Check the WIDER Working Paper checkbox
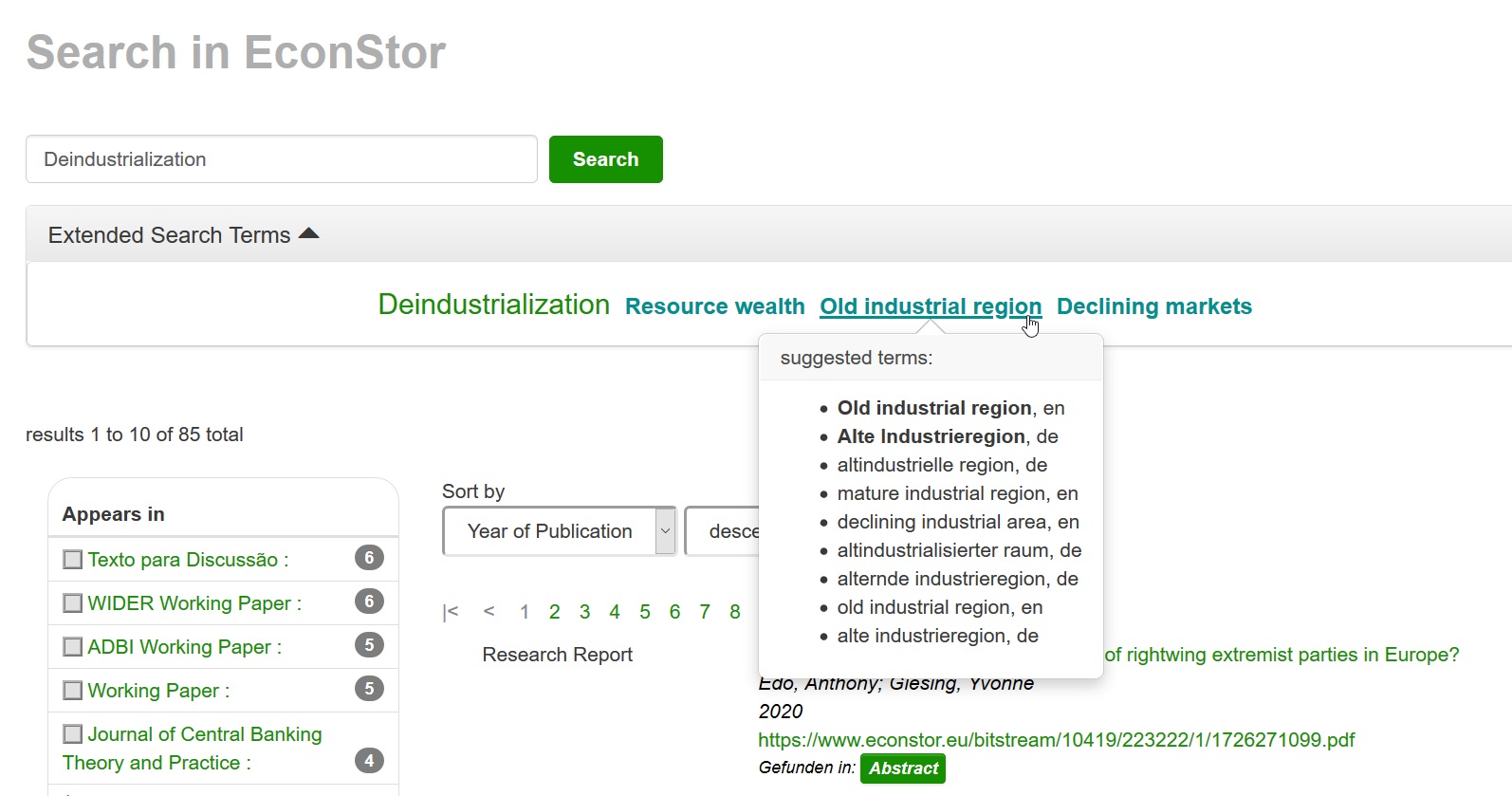1512x796 pixels. (x=72, y=603)
